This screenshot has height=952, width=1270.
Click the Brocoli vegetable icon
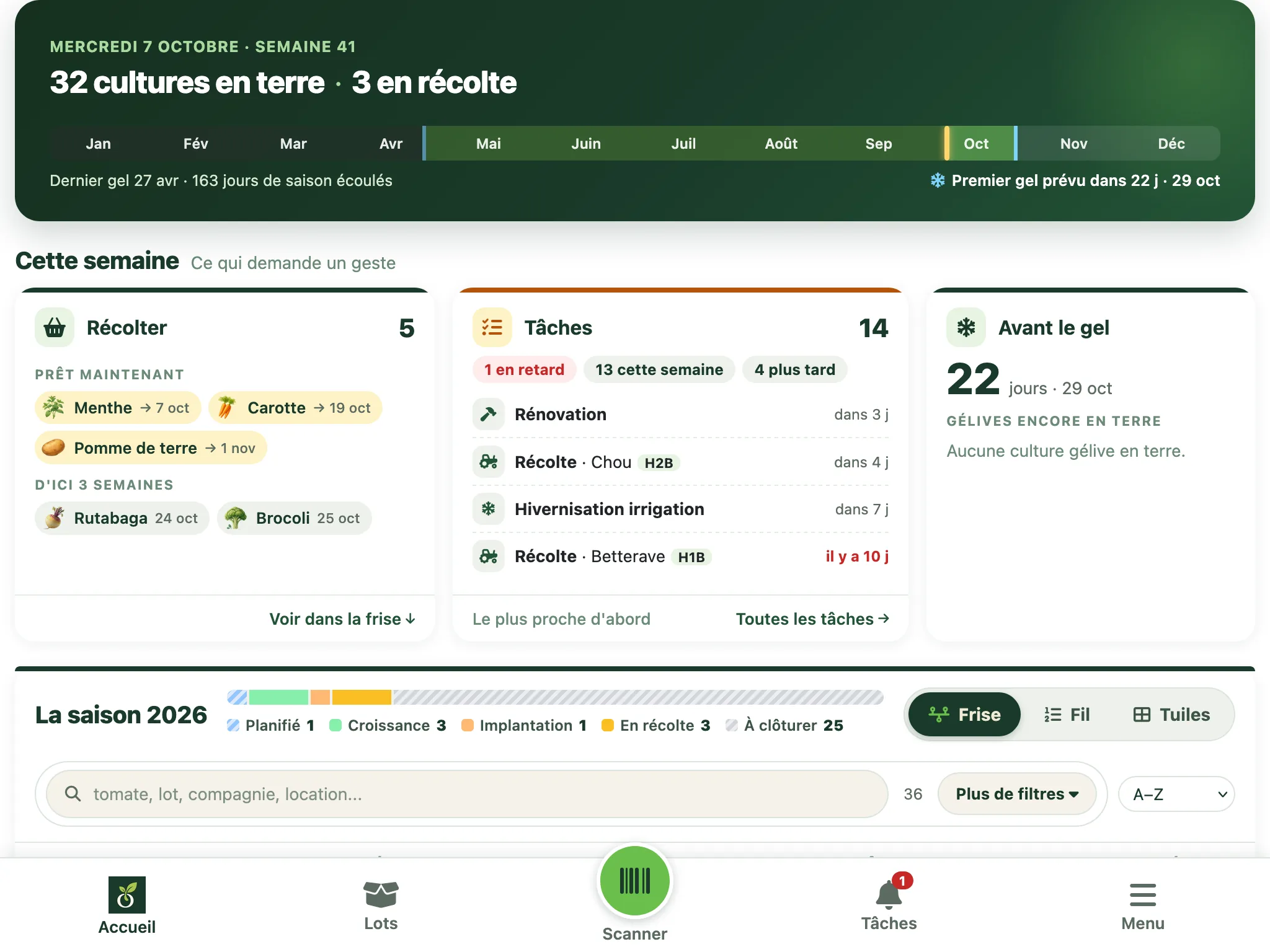(236, 518)
